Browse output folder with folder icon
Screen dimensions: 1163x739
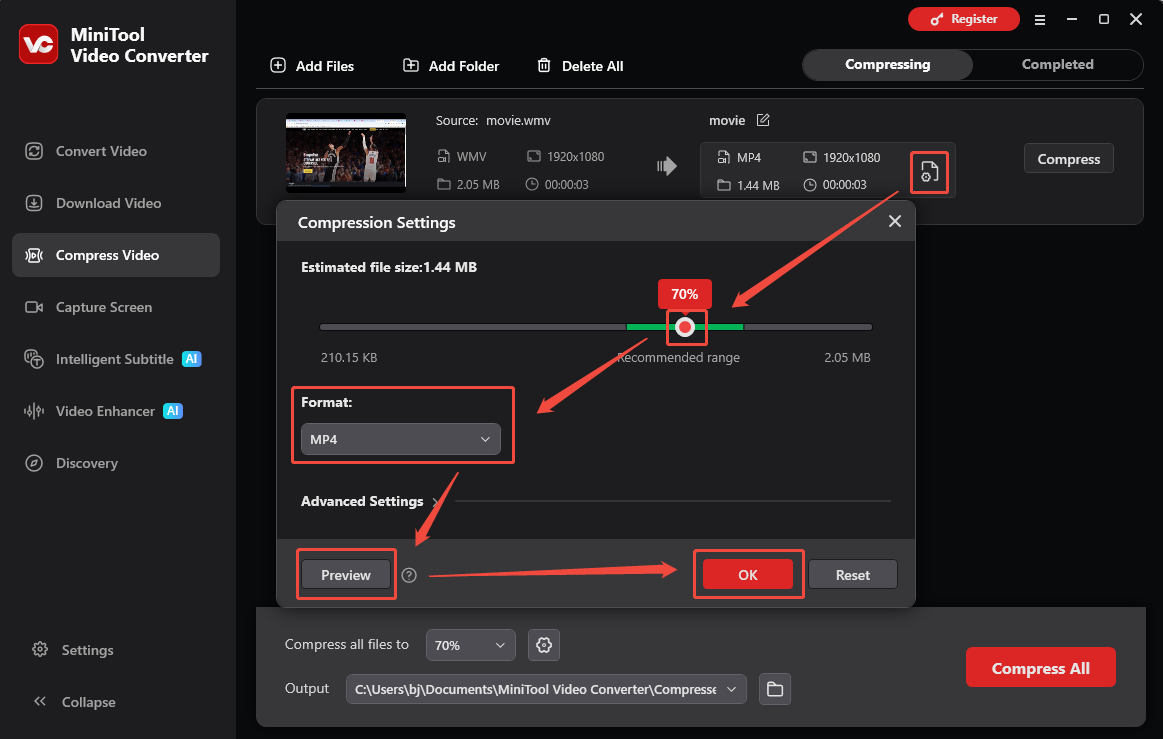pos(774,689)
